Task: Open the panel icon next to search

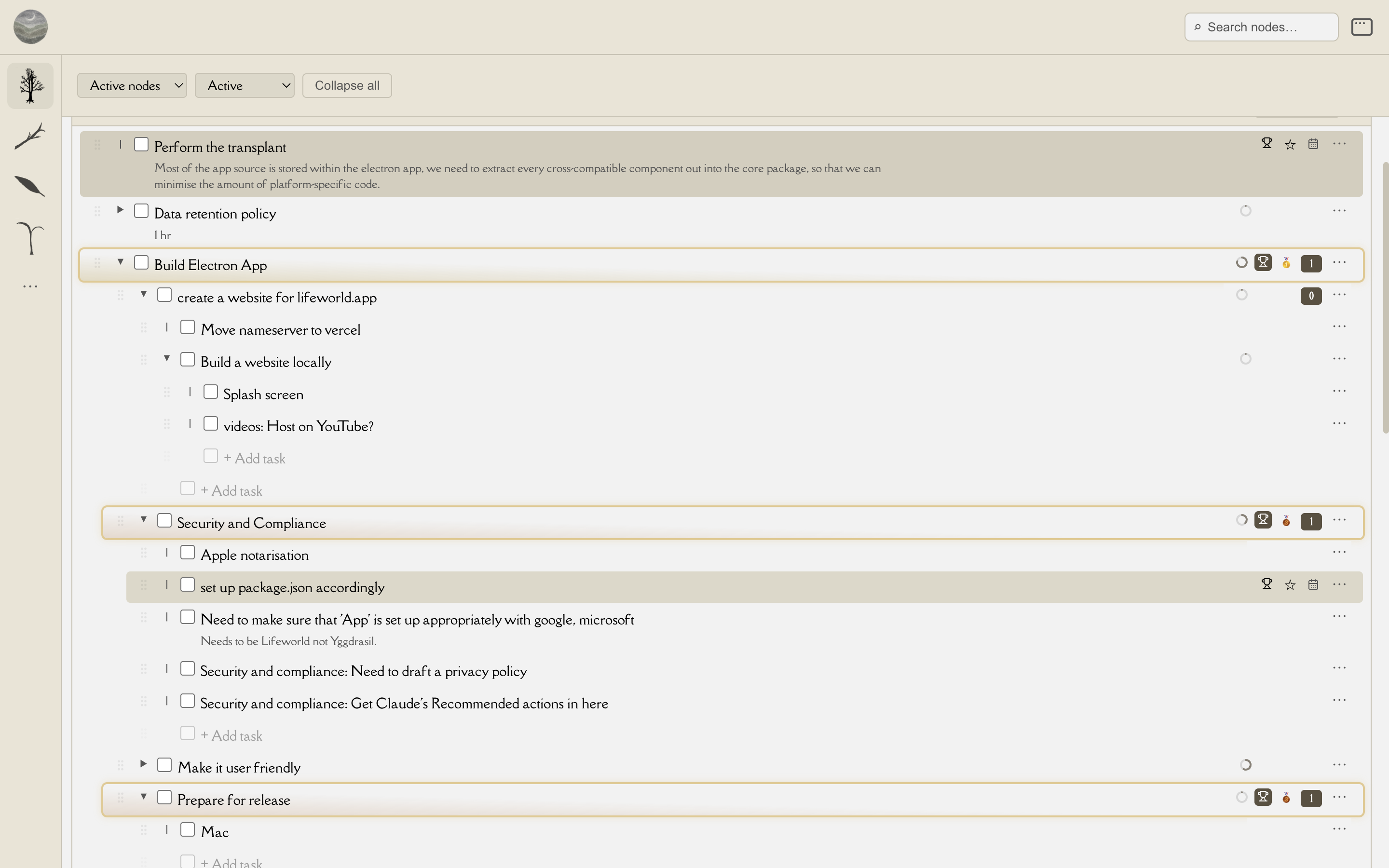Action: click(1362, 27)
